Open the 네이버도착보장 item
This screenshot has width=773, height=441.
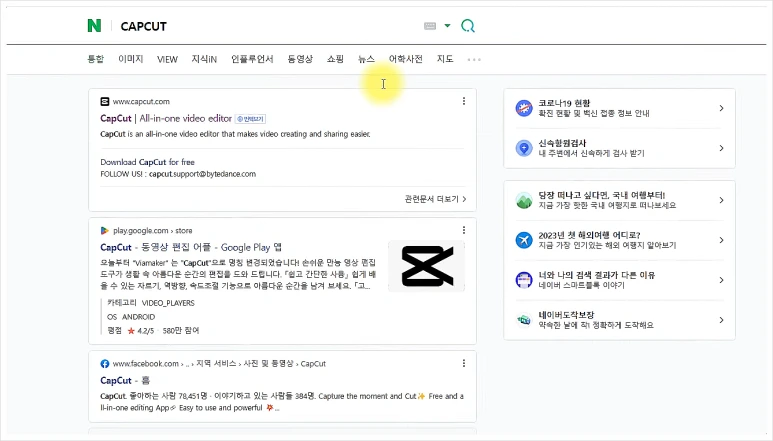tap(619, 320)
